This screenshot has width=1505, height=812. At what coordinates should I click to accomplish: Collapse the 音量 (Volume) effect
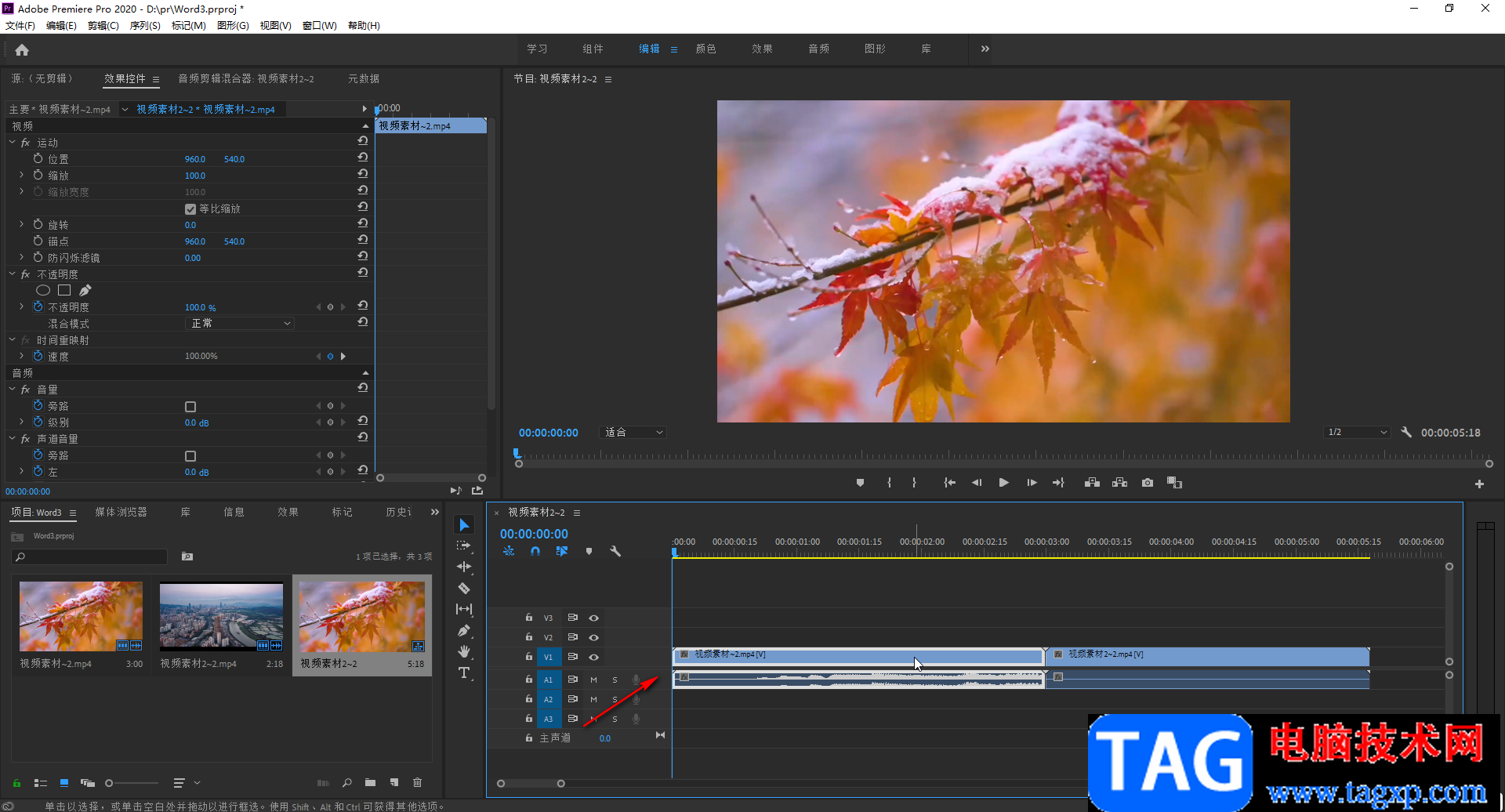tap(12, 390)
